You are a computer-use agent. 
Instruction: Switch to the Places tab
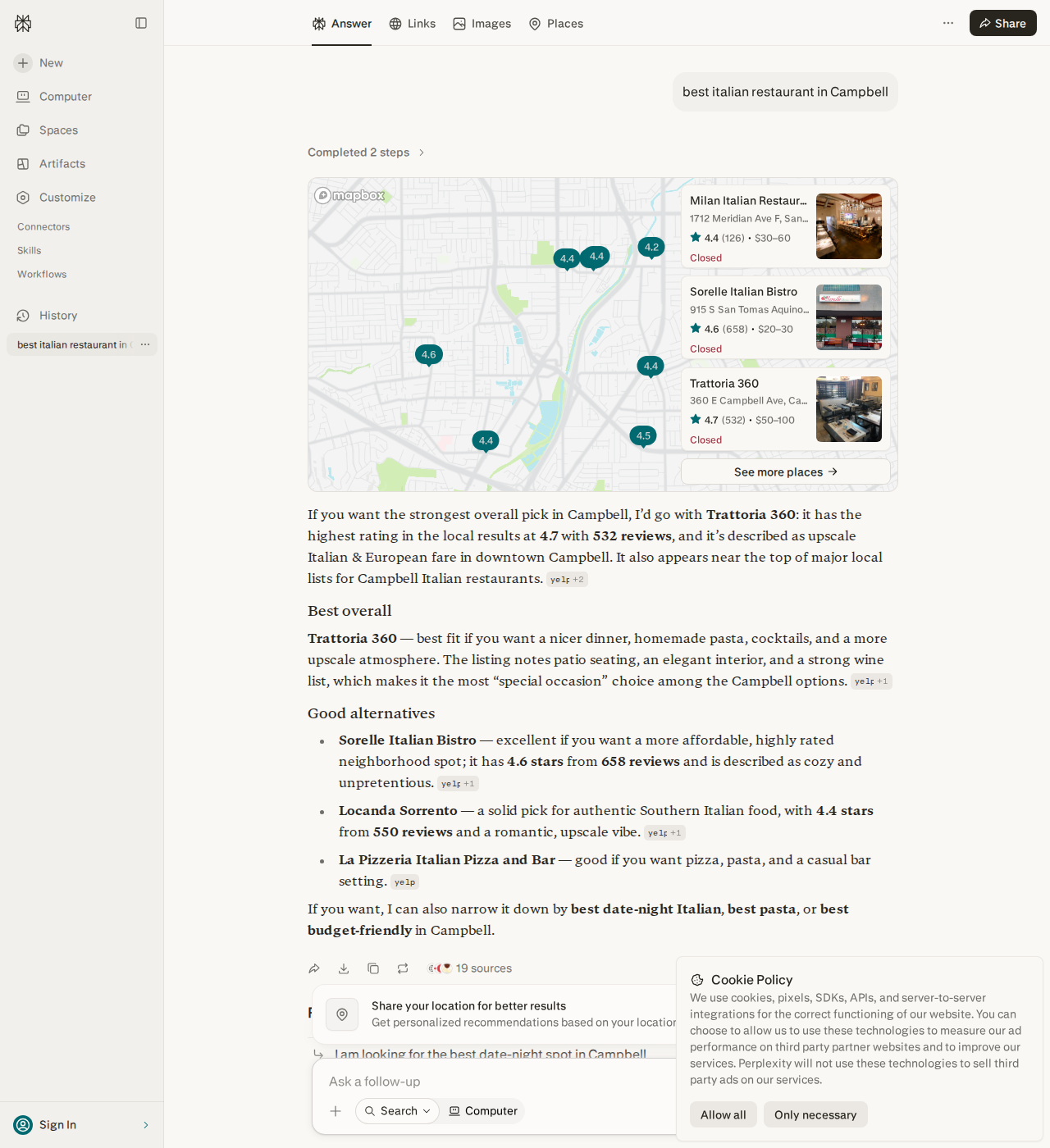[556, 24]
